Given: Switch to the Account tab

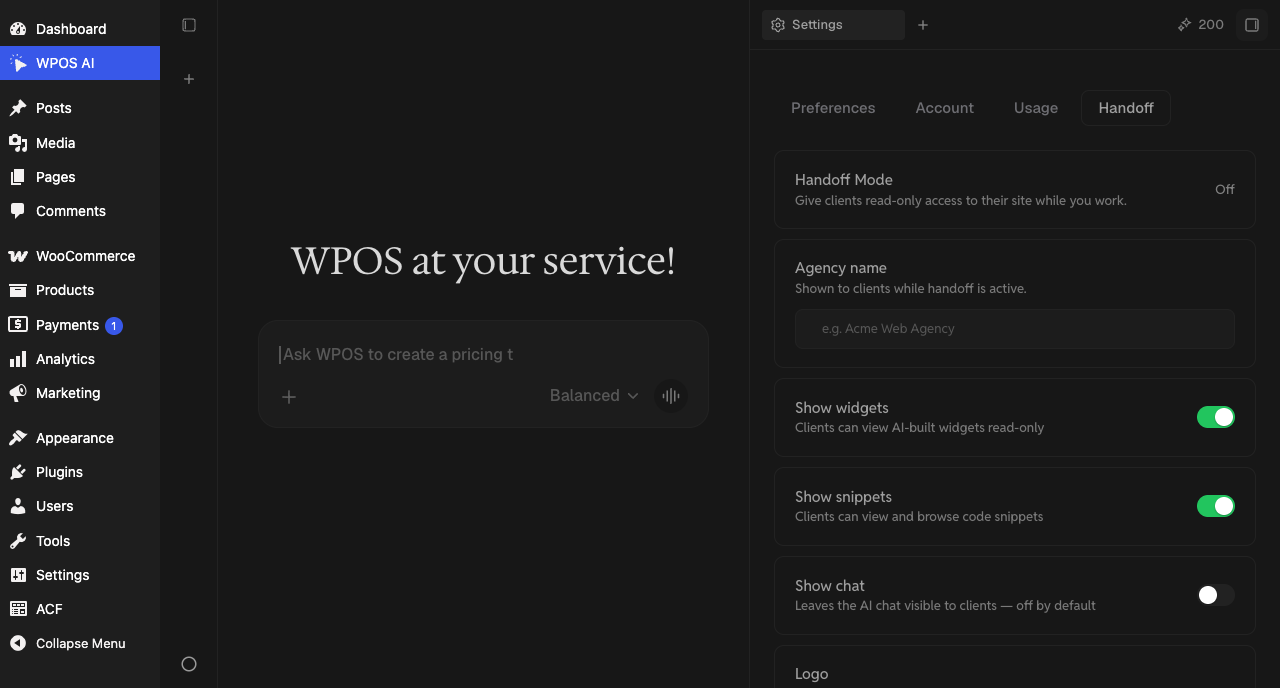Looking at the screenshot, I should pos(945,108).
